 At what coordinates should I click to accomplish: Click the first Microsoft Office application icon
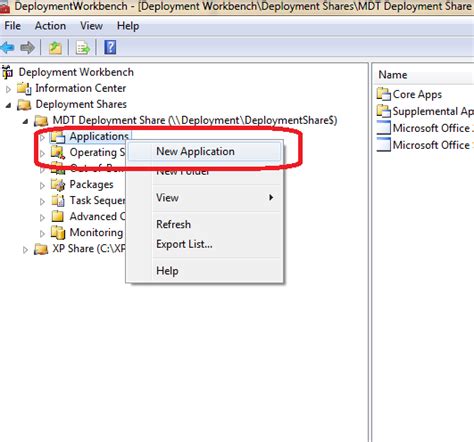(x=383, y=128)
